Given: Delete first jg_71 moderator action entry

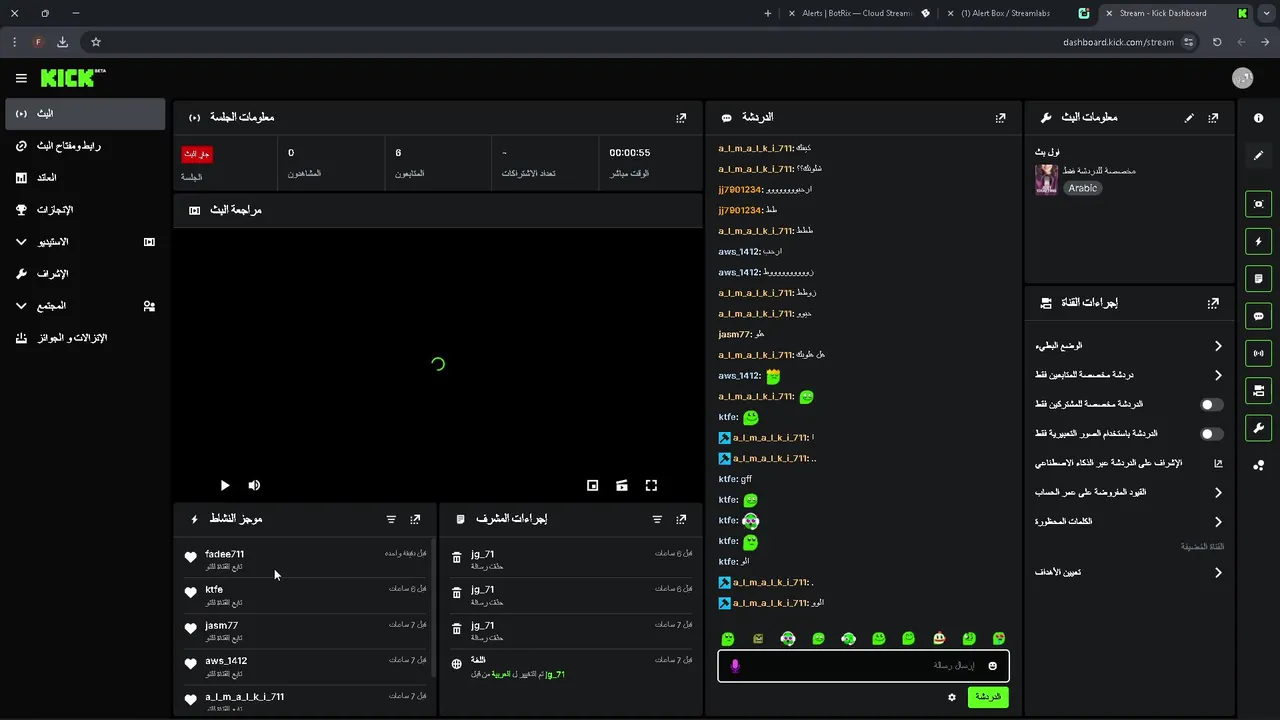Looking at the screenshot, I should (457, 558).
